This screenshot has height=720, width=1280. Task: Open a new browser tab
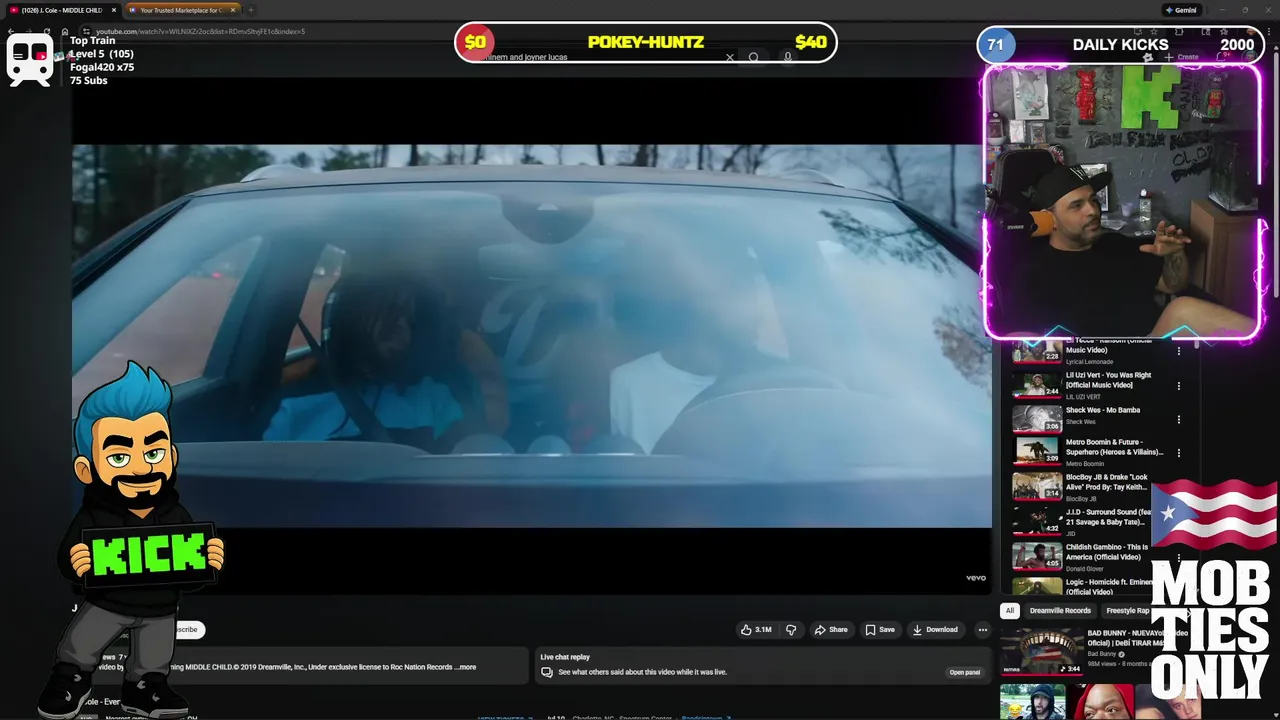(250, 10)
